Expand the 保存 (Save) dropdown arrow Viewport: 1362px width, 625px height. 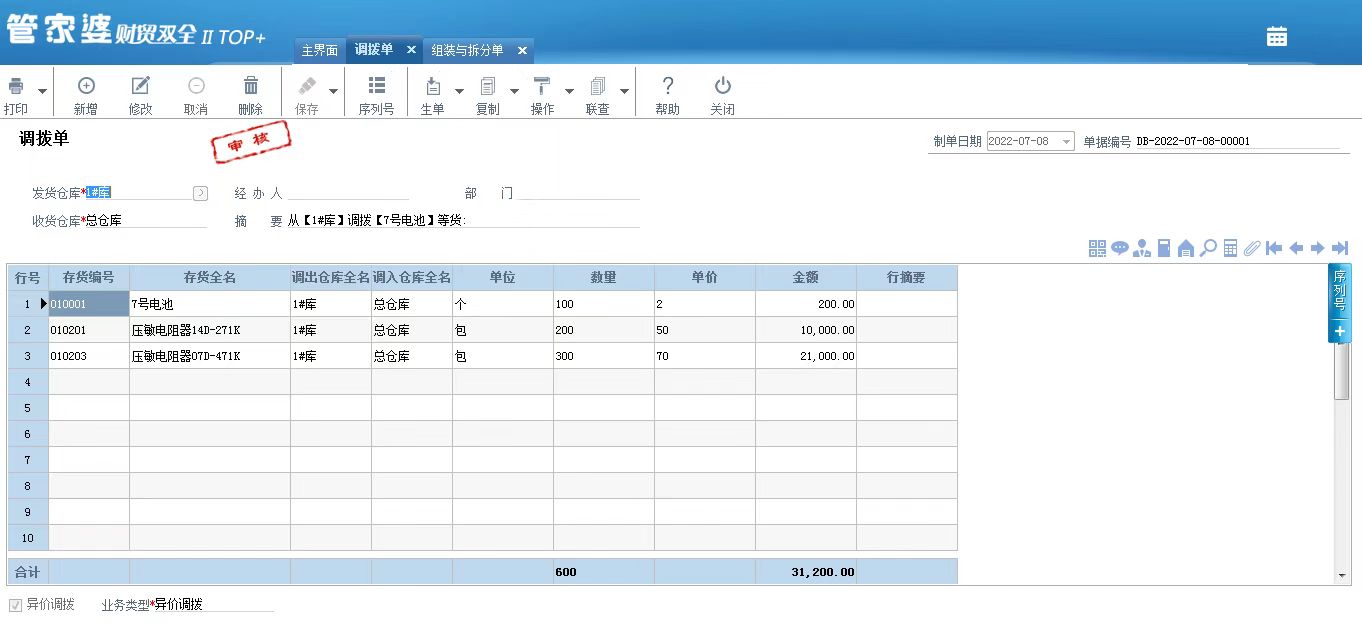point(332,92)
